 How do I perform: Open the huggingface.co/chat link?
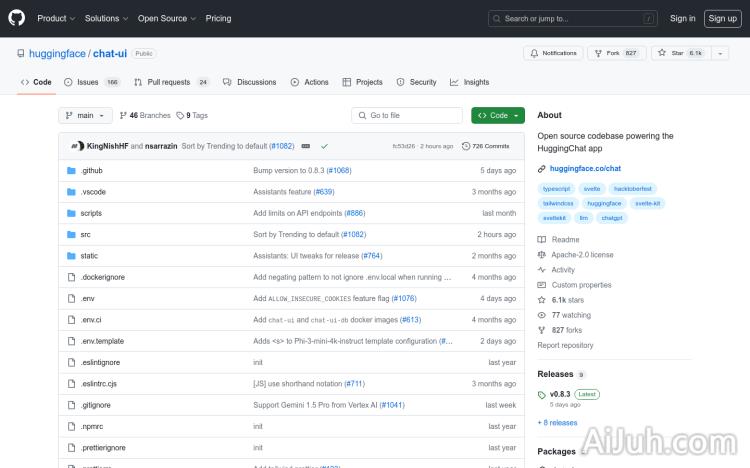pos(585,169)
